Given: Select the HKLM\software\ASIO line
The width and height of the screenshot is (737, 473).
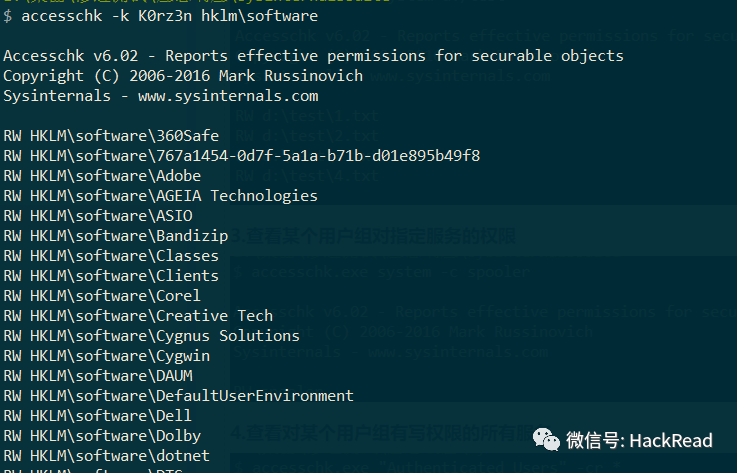Looking at the screenshot, I should pyautogui.click(x=98, y=216).
